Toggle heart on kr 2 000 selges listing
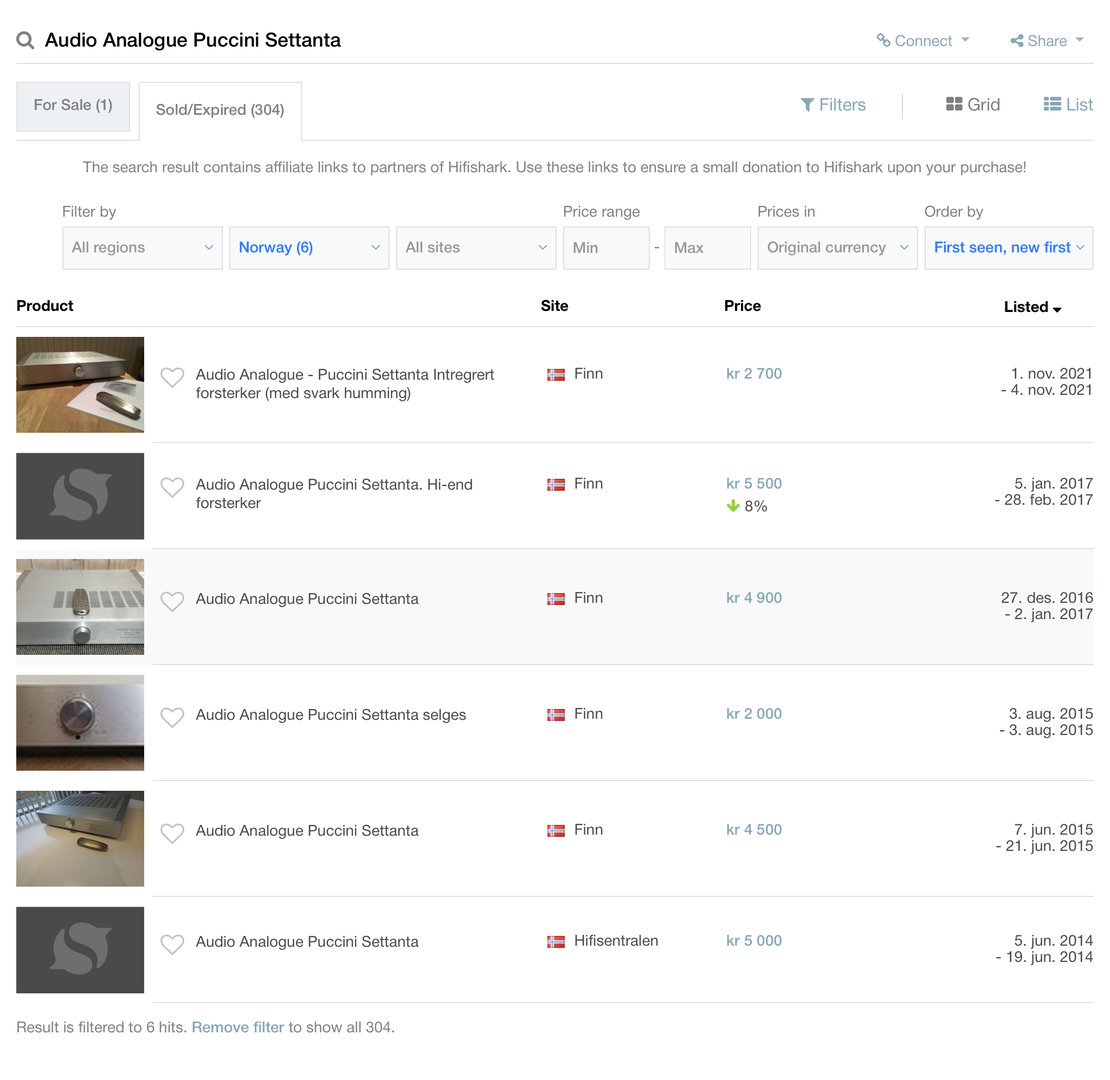Screen dimensions: 1110x1080 [172, 717]
